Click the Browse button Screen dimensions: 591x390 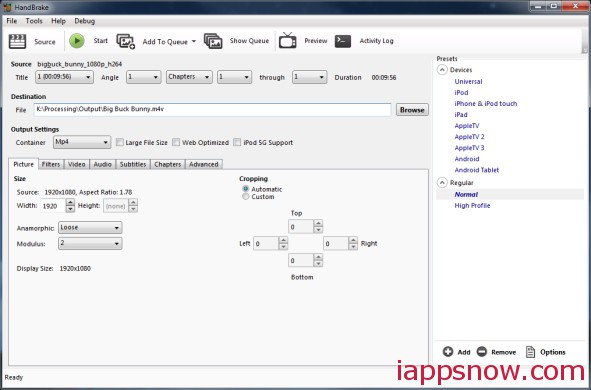click(412, 110)
